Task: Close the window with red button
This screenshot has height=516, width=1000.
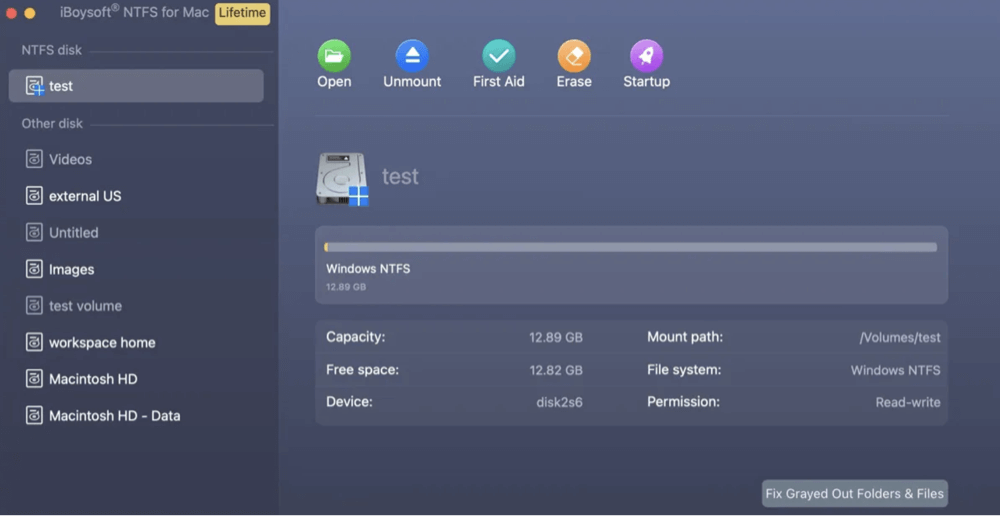Action: pyautogui.click(x=11, y=13)
